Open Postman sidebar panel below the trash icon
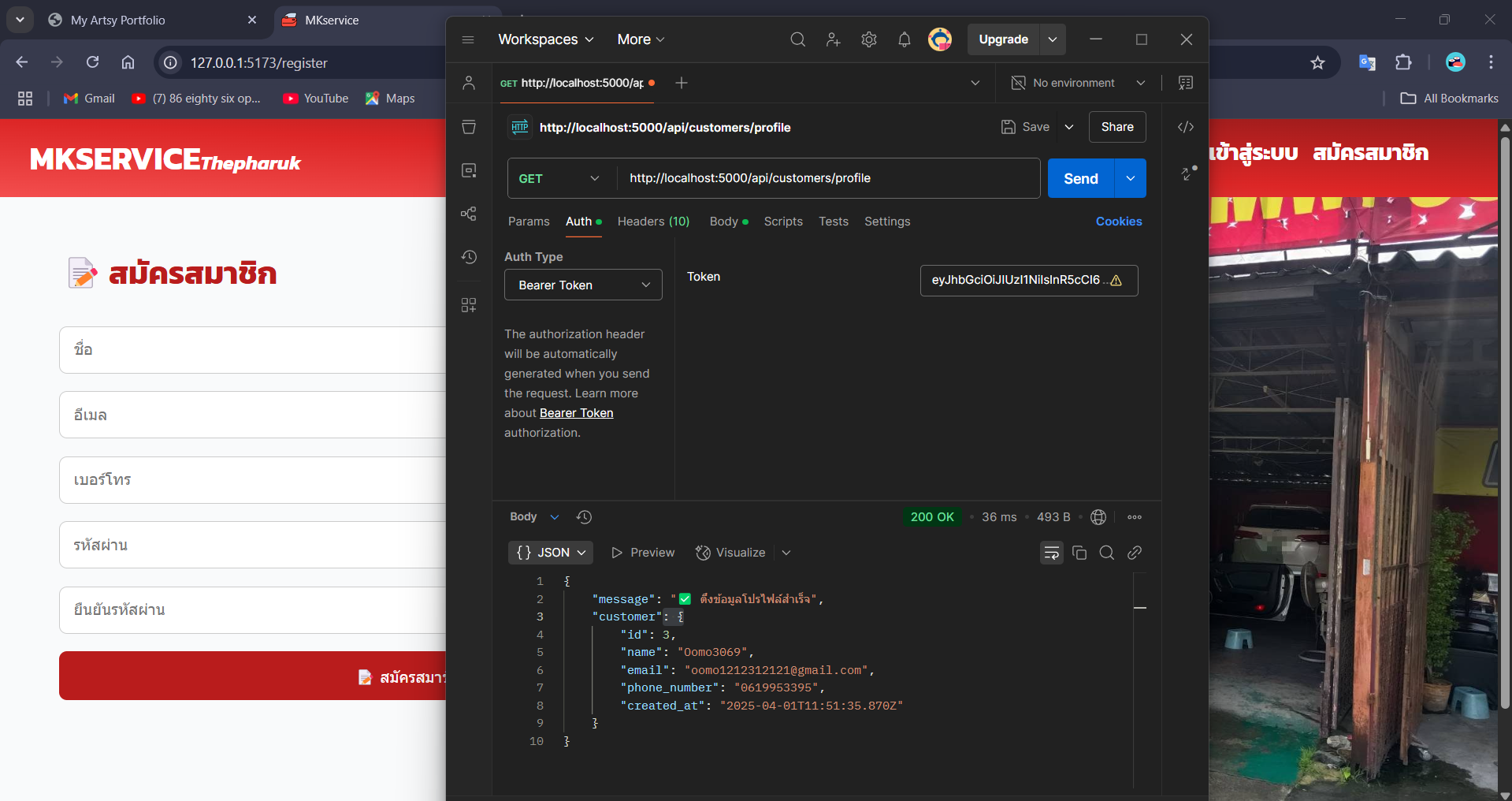 pyautogui.click(x=469, y=170)
